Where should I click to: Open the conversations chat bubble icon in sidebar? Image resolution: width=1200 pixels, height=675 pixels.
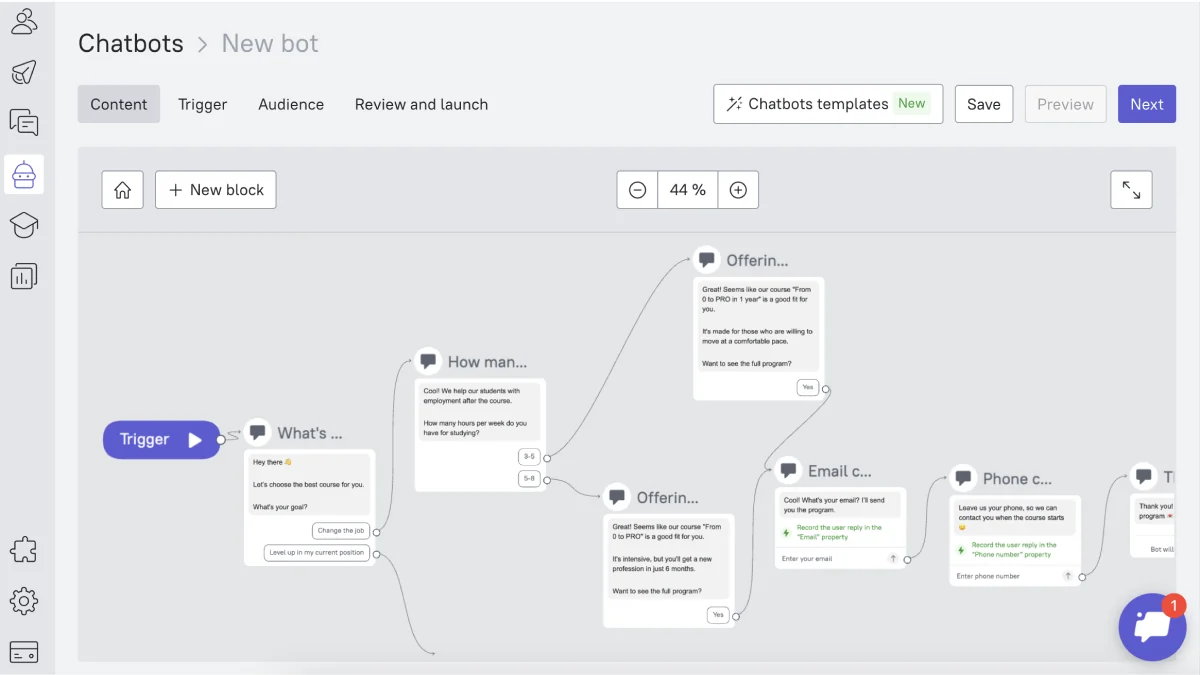click(24, 123)
